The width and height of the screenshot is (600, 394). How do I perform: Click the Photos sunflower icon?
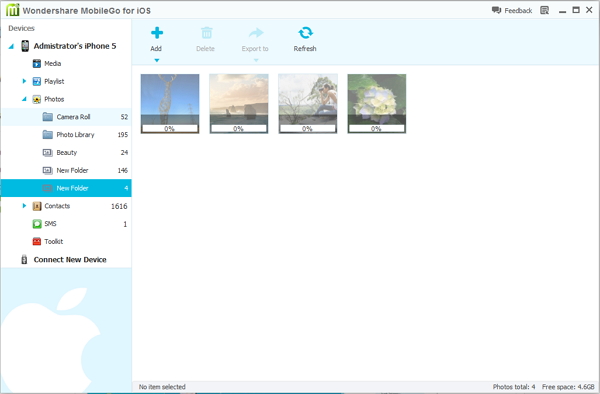tap(37, 99)
